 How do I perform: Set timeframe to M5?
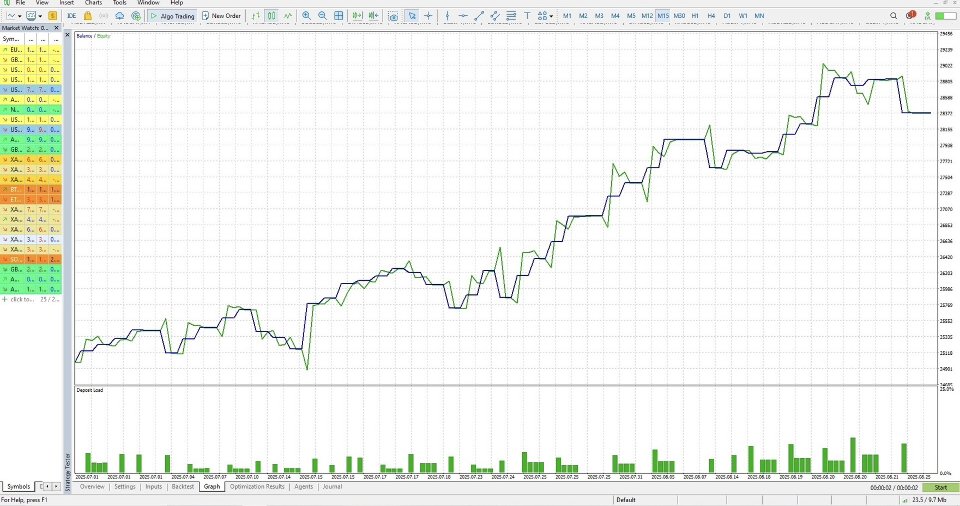631,16
